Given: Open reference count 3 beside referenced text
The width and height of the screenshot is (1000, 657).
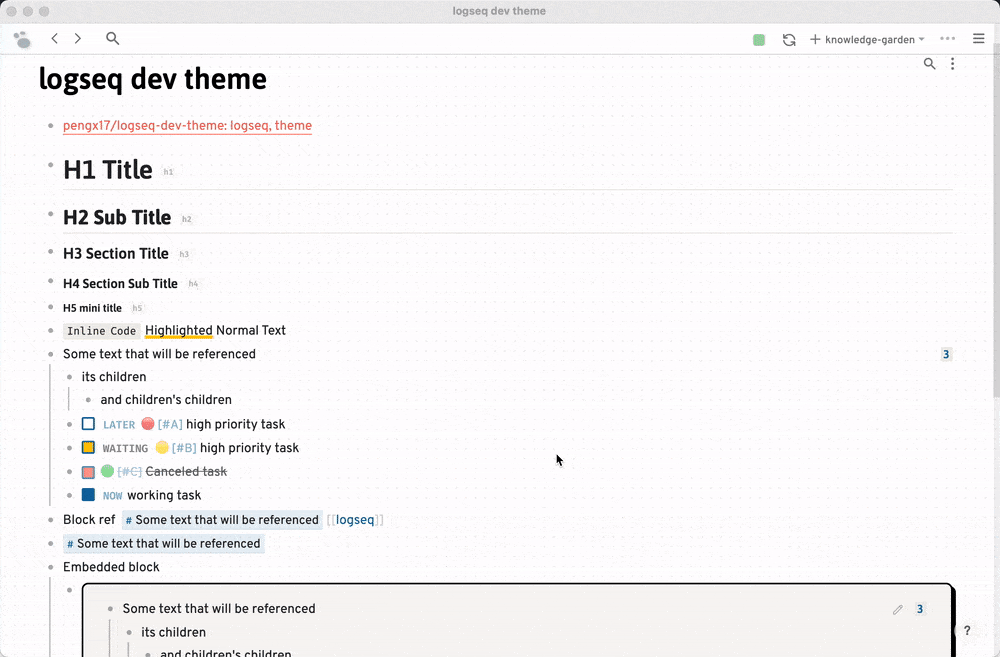Looking at the screenshot, I should tap(946, 354).
